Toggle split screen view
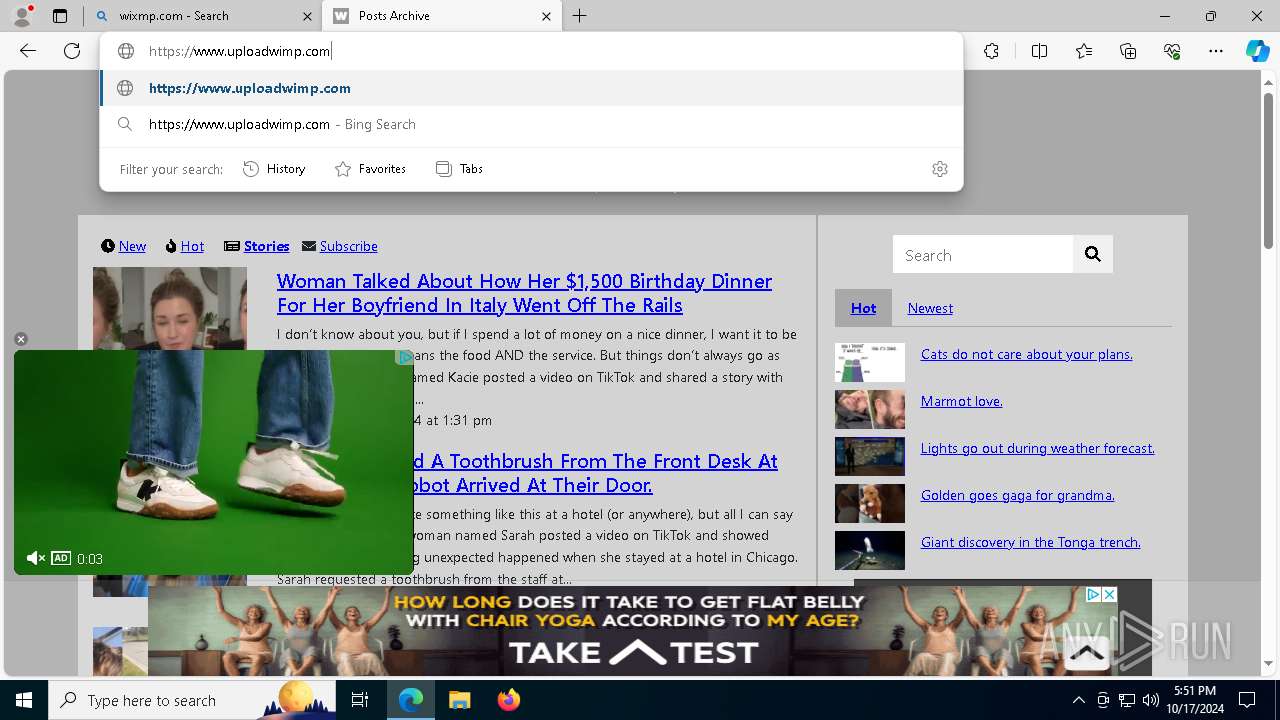1280x720 pixels. 1039,51
